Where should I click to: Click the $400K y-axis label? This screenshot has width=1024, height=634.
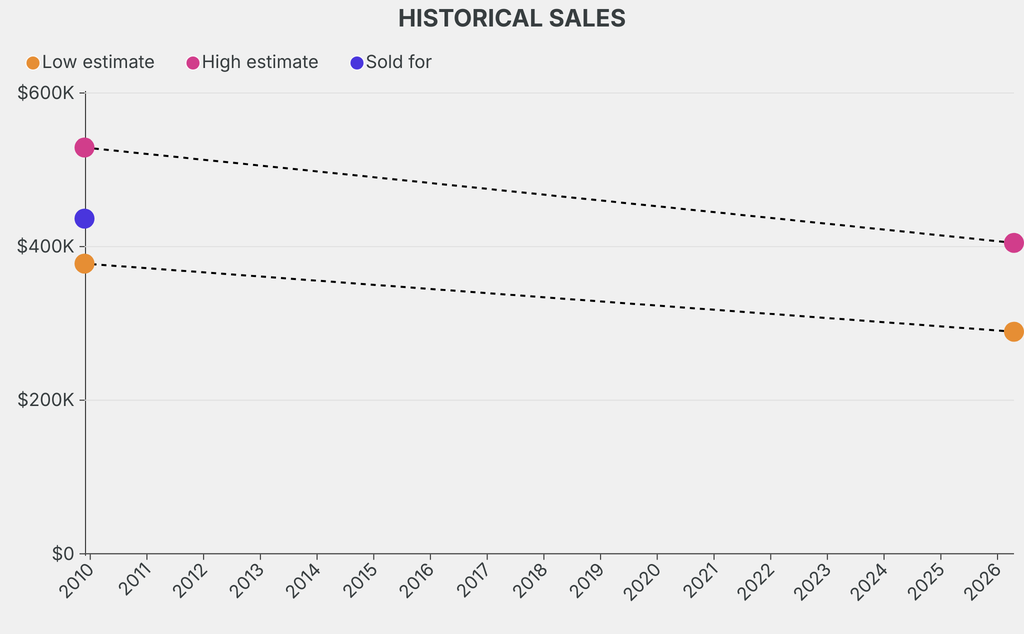coord(46,247)
